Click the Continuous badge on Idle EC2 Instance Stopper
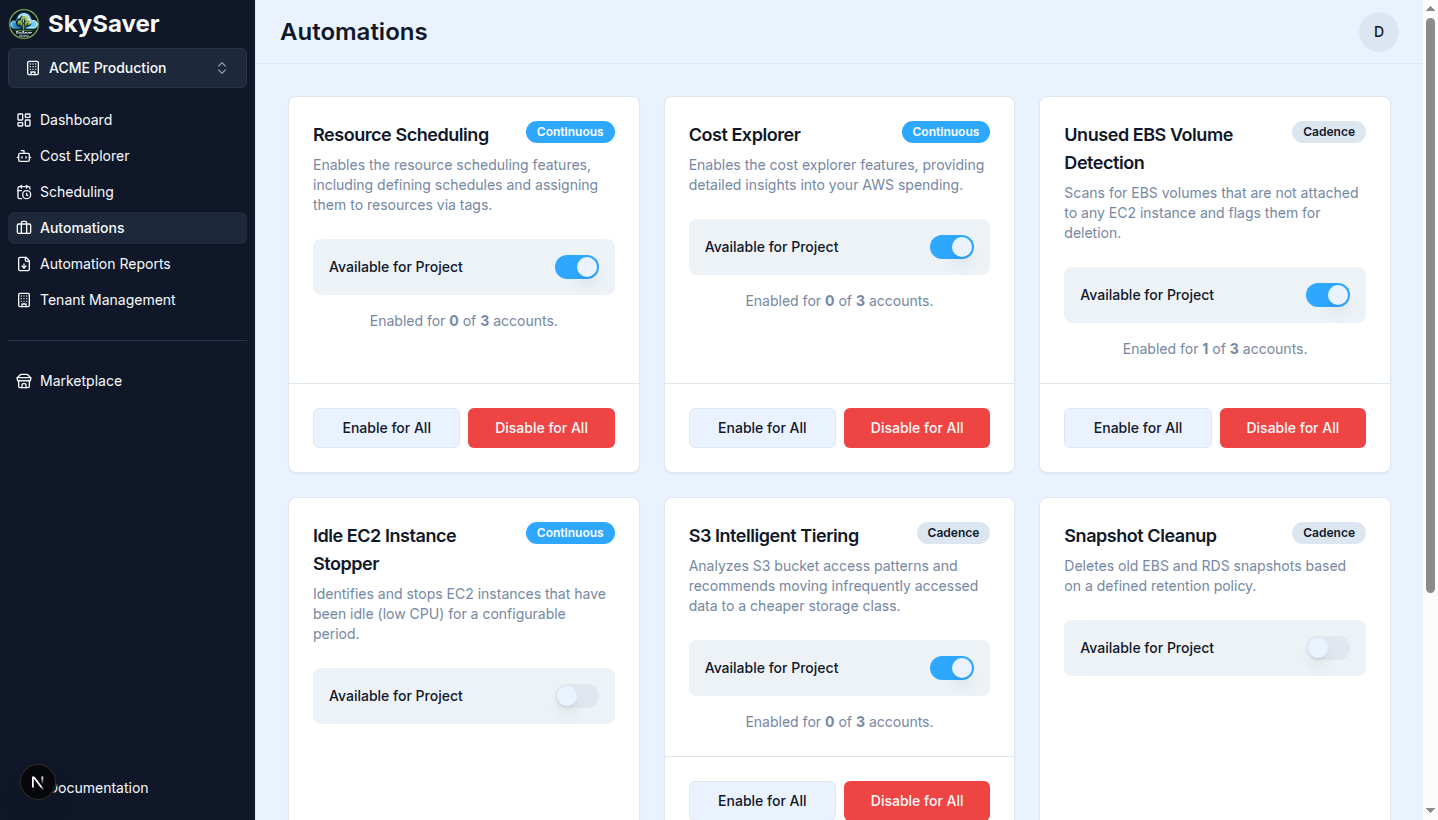The image size is (1438, 820). coord(570,533)
